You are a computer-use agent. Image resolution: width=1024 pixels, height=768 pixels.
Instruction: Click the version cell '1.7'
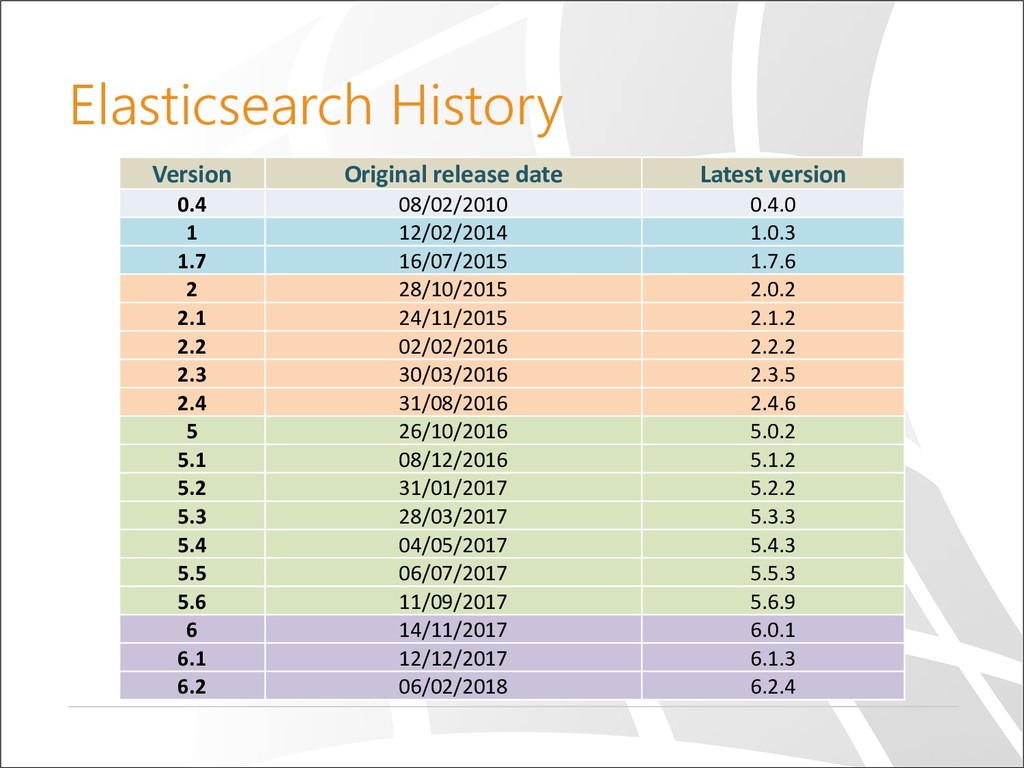point(192,261)
